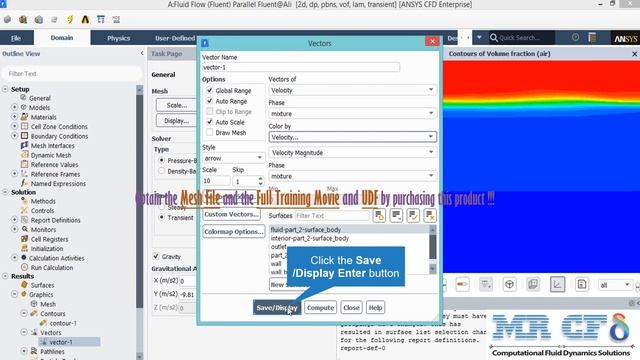Image resolution: width=640 pixels, height=360 pixels.
Task: Increase the Skip stepper value
Action: point(260,178)
